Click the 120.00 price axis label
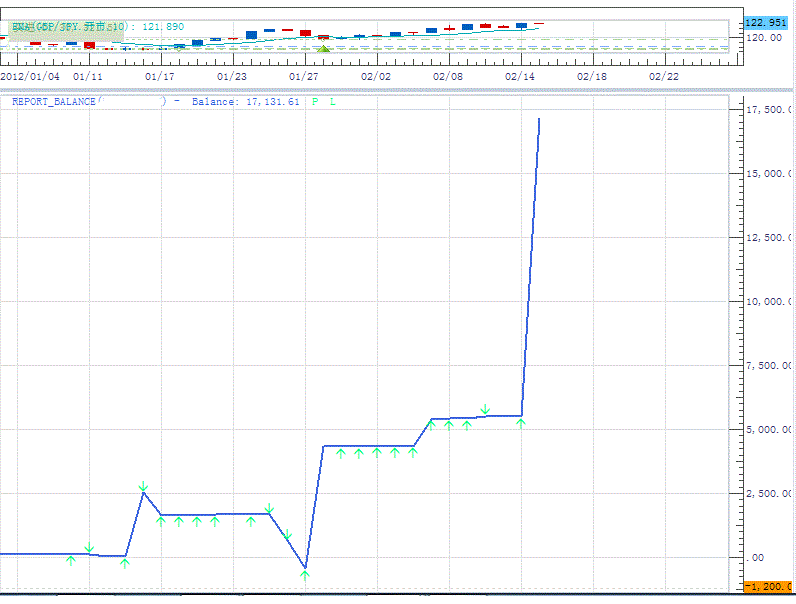Image resolution: width=796 pixels, height=604 pixels. click(763, 37)
